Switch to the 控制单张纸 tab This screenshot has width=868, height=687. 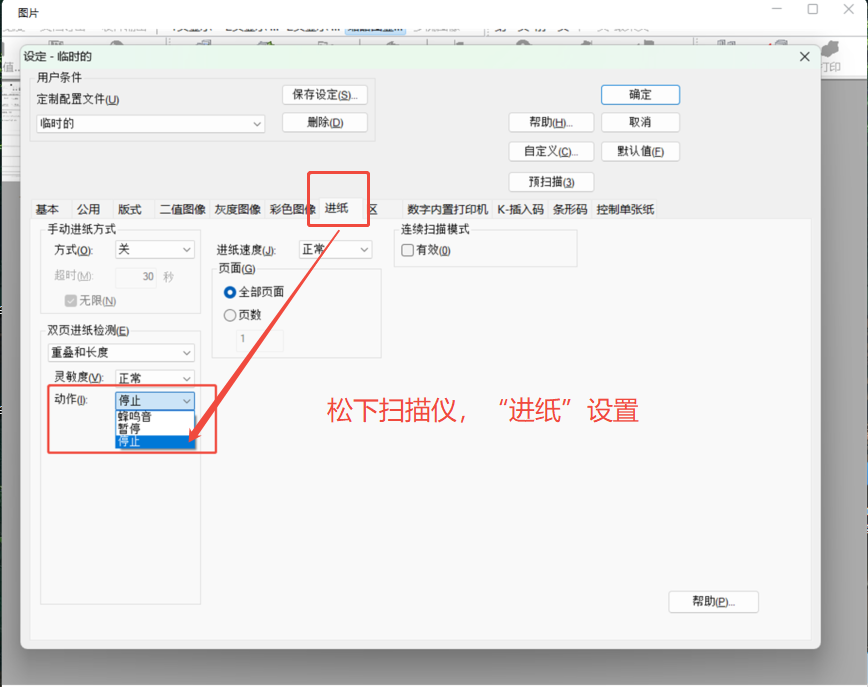tap(625, 209)
